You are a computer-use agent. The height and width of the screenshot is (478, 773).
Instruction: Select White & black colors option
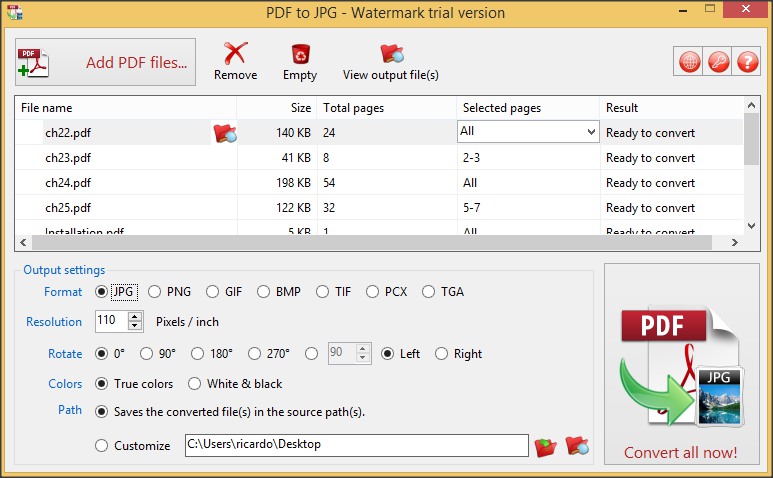coord(195,384)
